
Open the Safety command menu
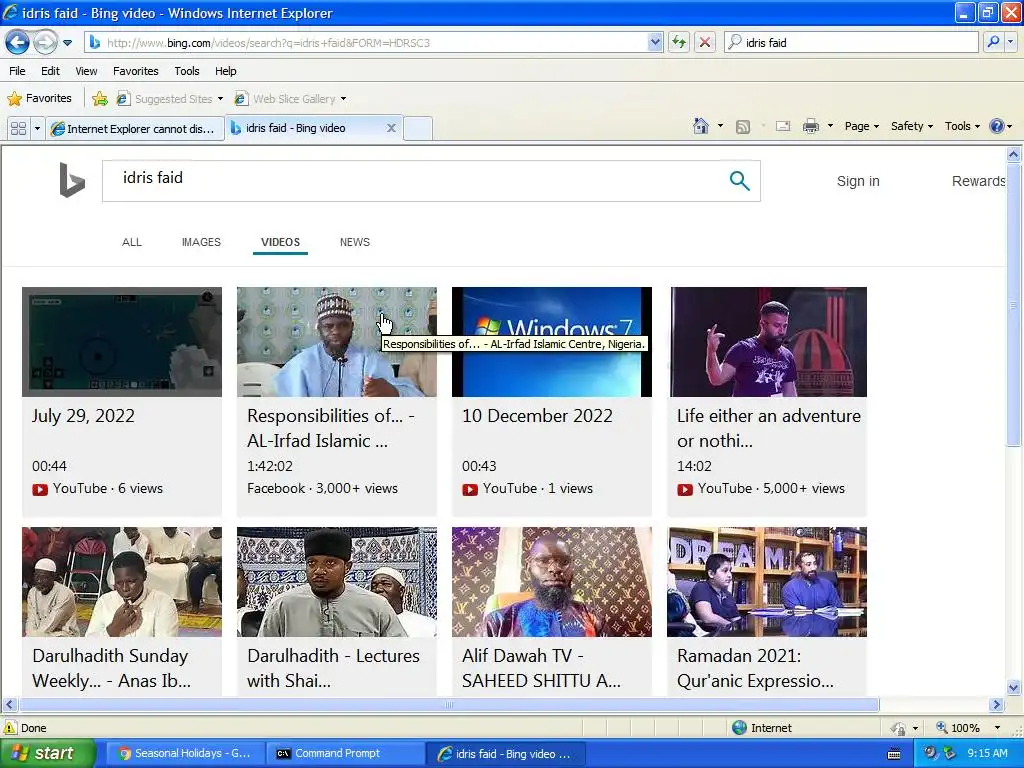(x=912, y=126)
